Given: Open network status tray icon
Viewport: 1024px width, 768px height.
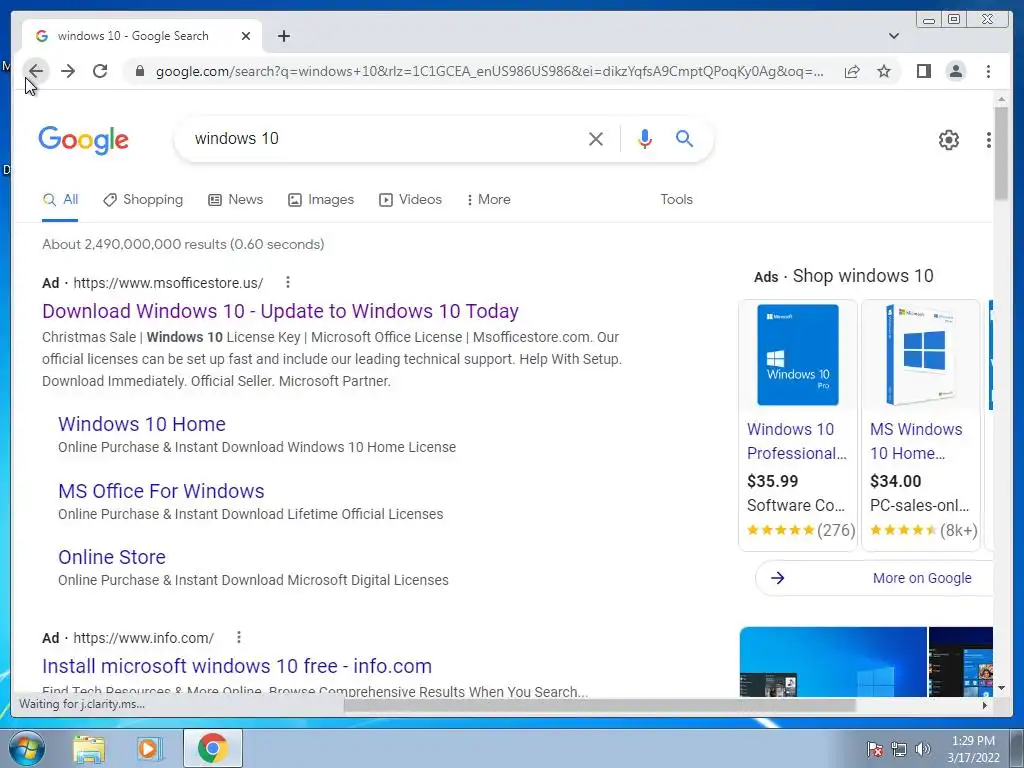Looking at the screenshot, I should (x=899, y=749).
